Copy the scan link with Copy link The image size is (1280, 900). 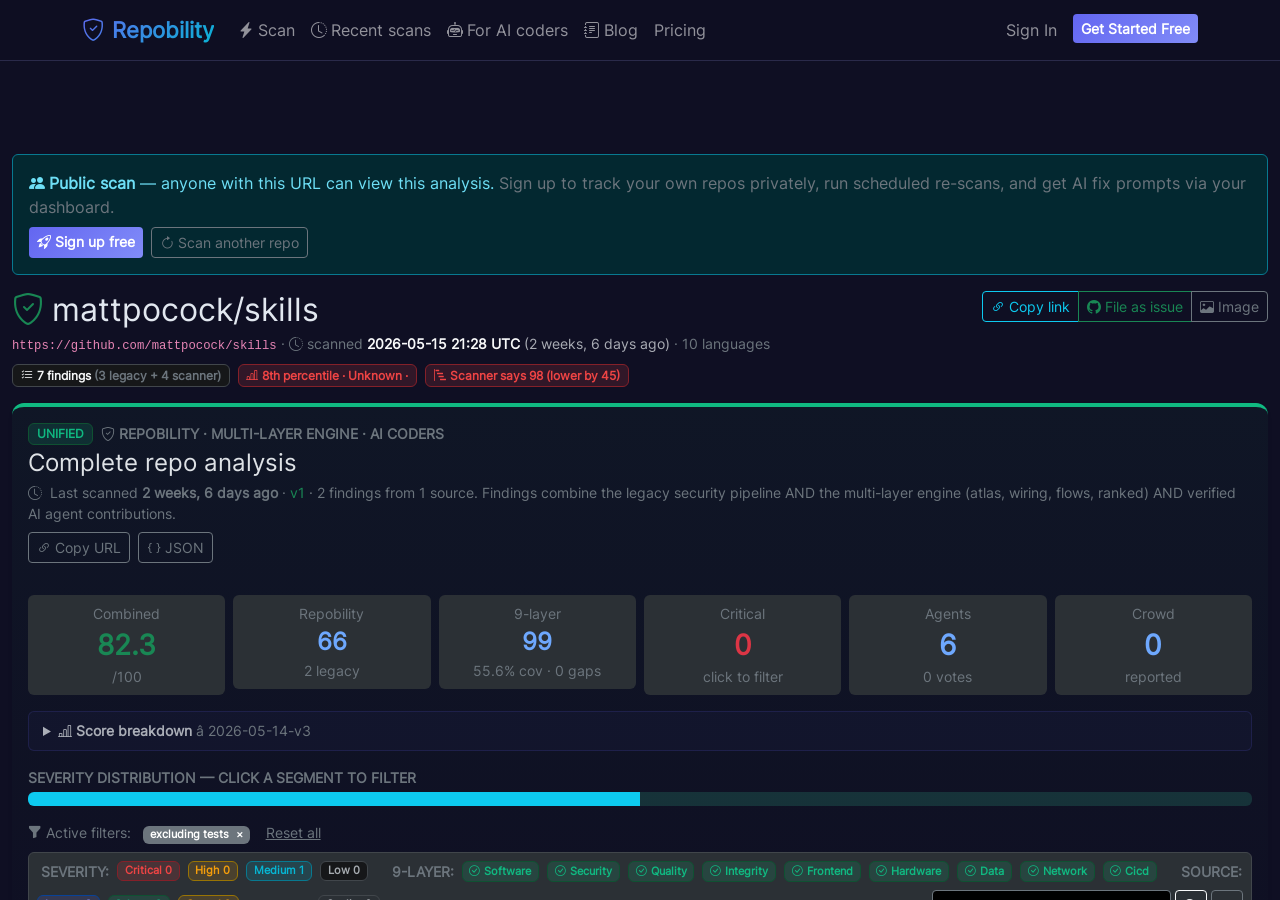click(1030, 307)
